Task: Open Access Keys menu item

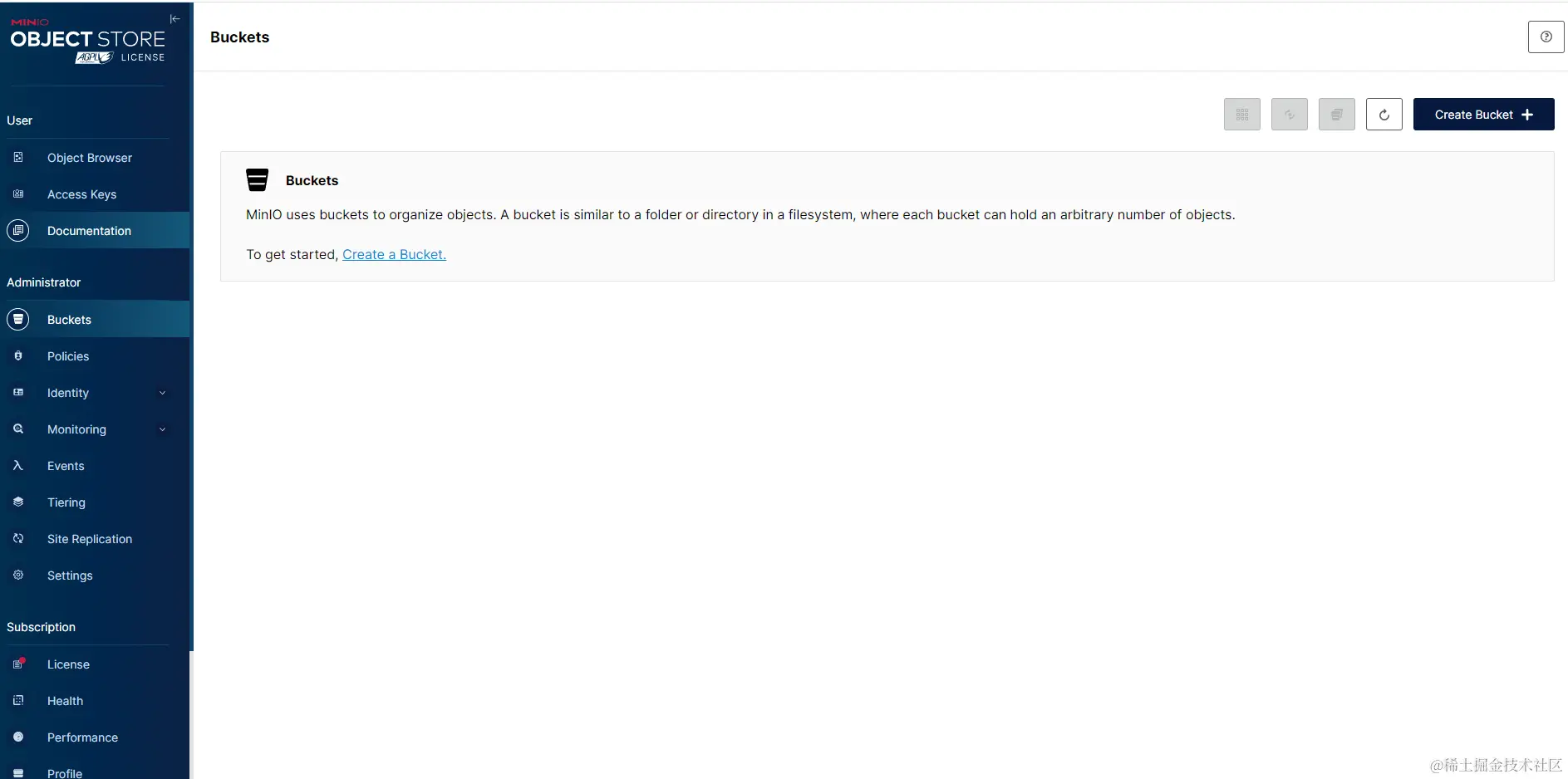Action: [x=95, y=194]
